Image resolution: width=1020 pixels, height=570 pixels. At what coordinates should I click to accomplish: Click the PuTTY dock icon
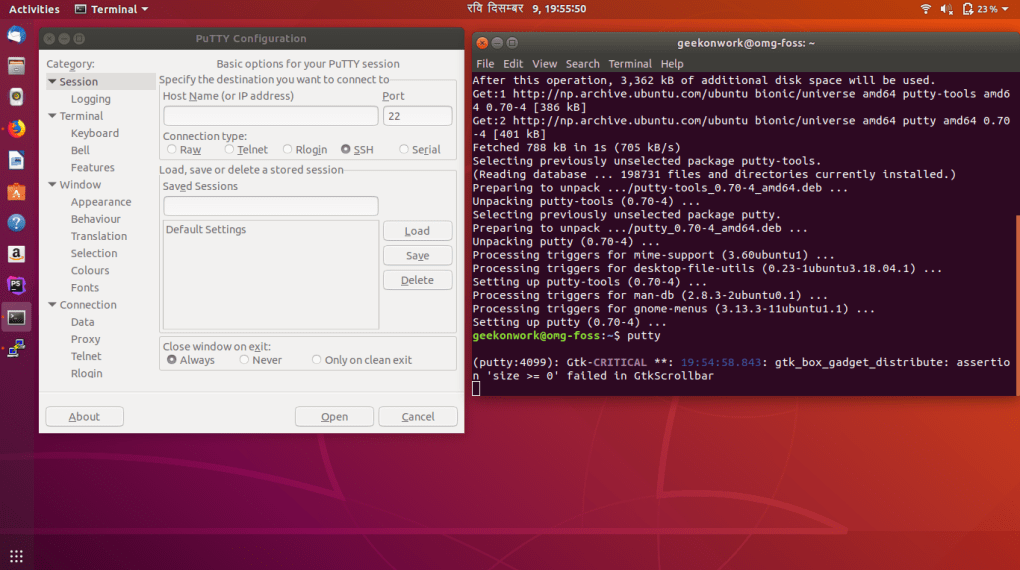point(16,348)
